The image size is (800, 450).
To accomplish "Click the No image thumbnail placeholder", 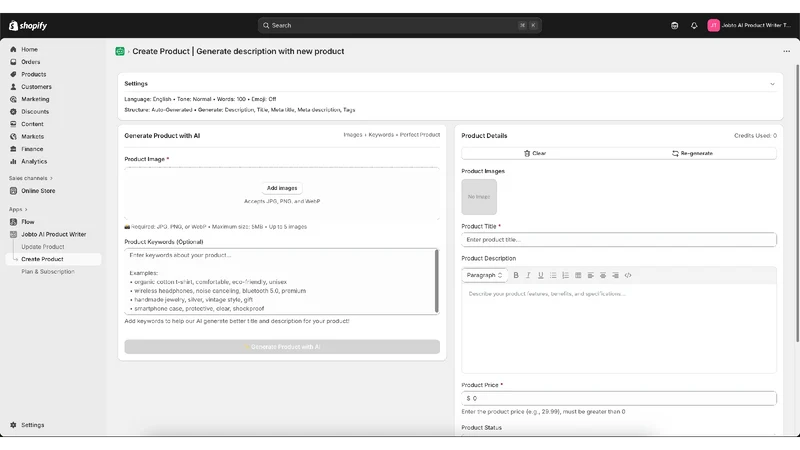I will [479, 197].
